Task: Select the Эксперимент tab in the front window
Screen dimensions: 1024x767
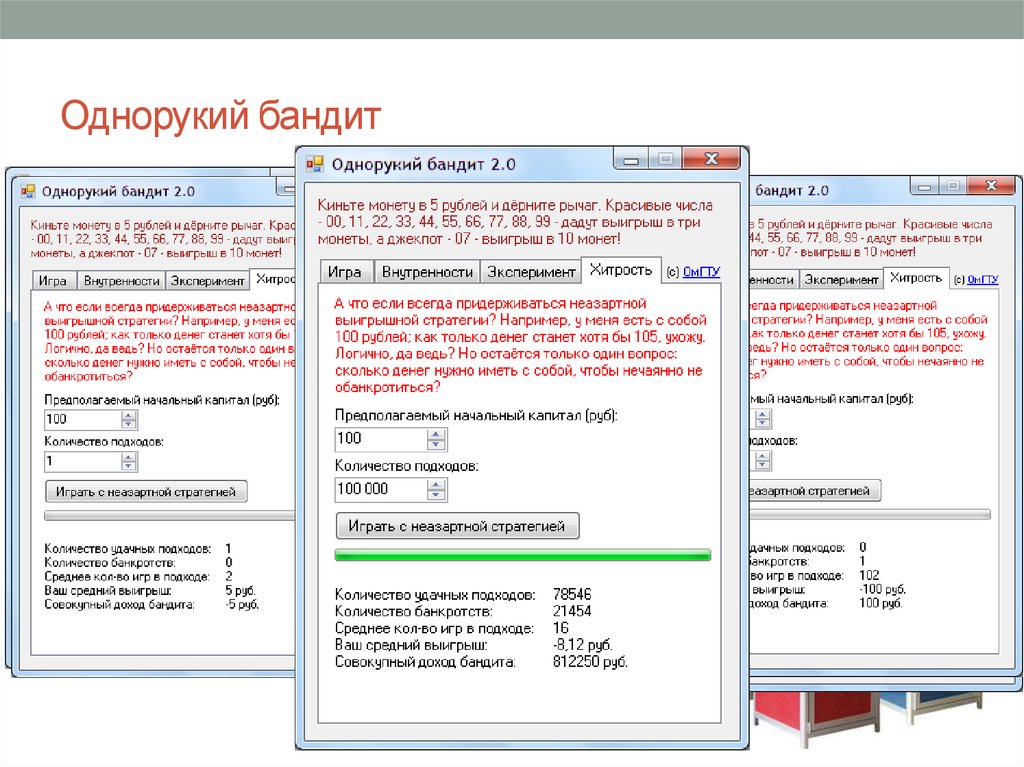Action: (530, 272)
